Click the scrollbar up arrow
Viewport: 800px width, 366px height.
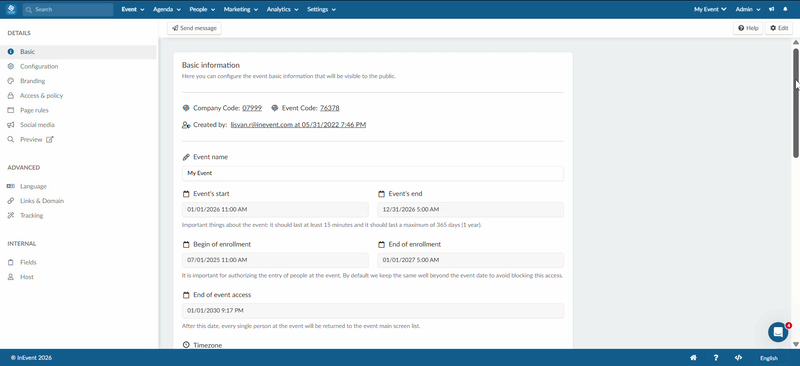tap(796, 42)
